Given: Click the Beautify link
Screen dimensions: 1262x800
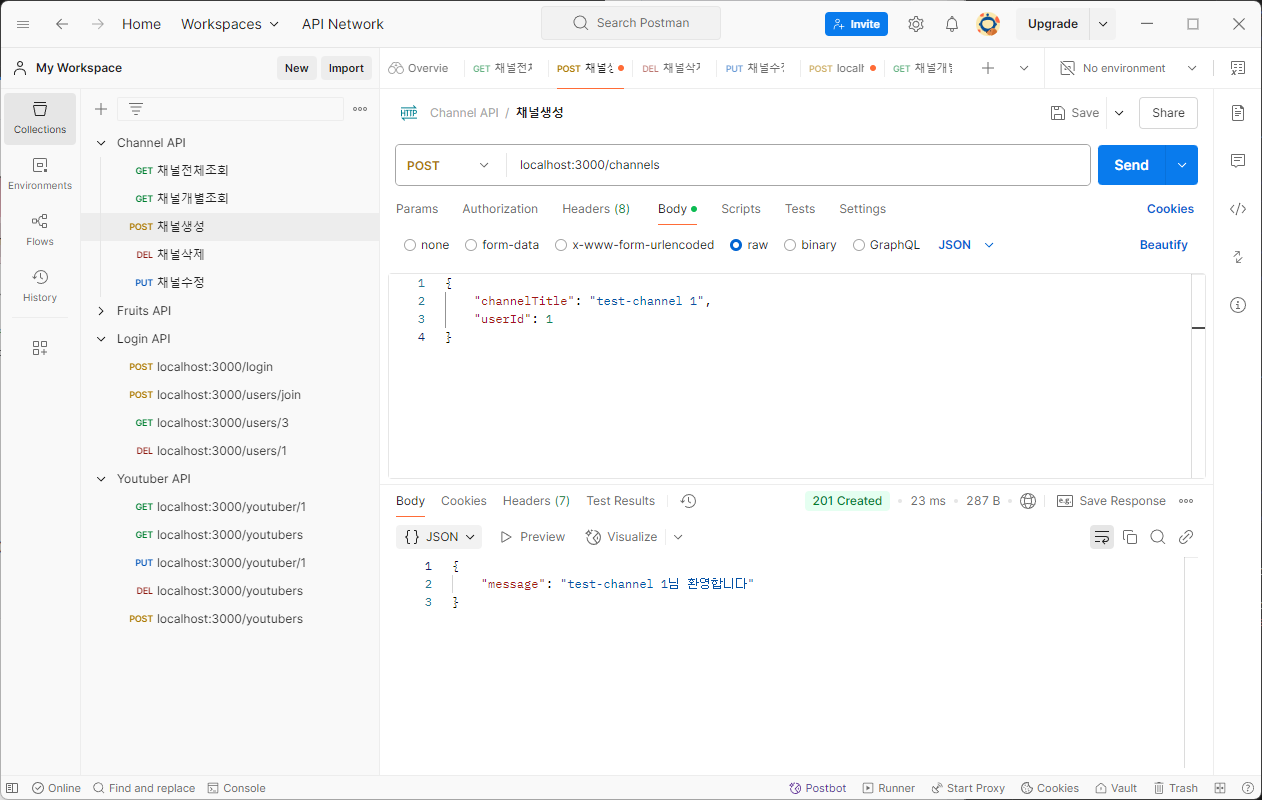Looking at the screenshot, I should tap(1164, 245).
